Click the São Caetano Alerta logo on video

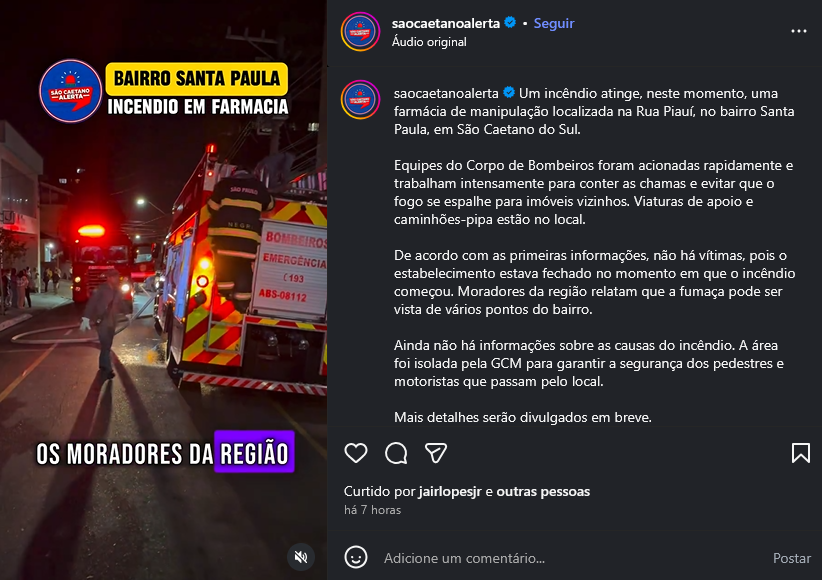click(x=71, y=91)
